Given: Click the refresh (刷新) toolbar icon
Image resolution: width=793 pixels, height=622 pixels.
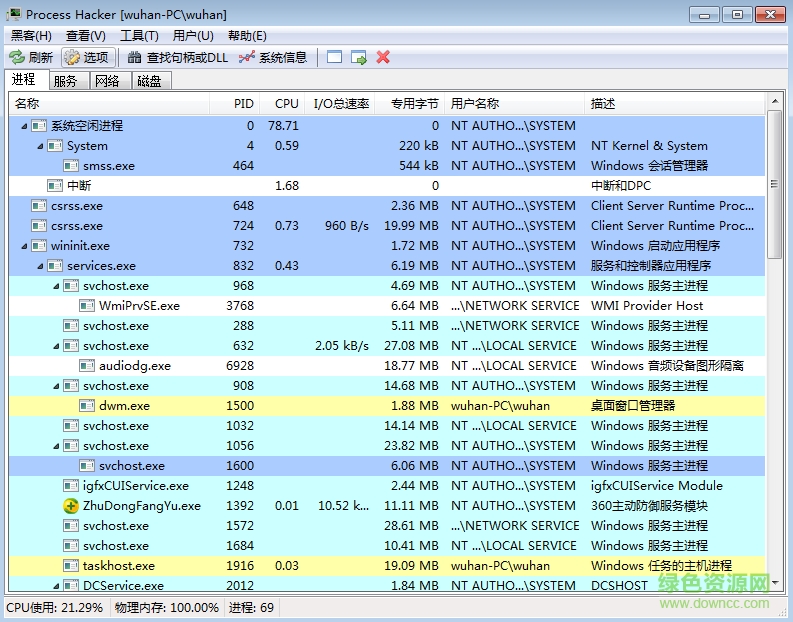Looking at the screenshot, I should 17,58.
